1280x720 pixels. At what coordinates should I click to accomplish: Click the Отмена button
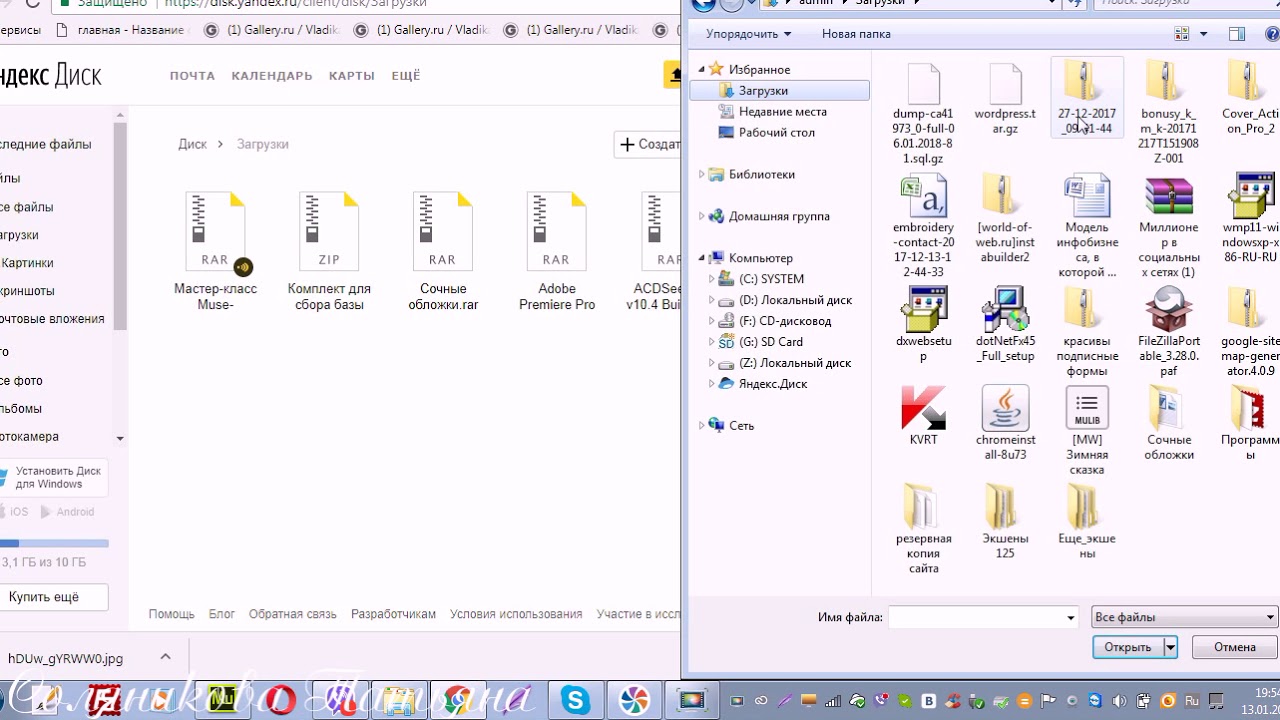coord(1235,647)
